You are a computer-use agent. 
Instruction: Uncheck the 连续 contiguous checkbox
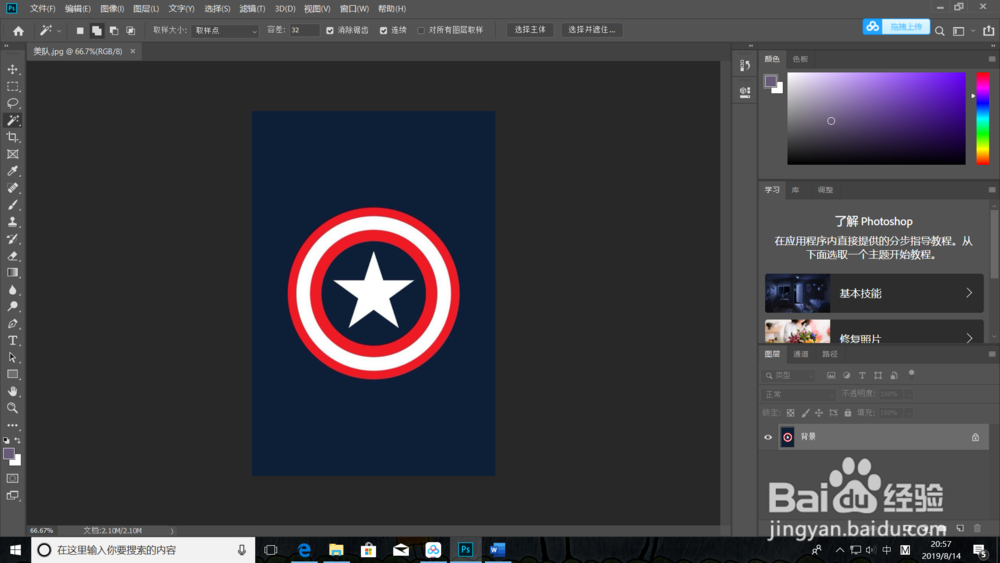[x=383, y=31]
